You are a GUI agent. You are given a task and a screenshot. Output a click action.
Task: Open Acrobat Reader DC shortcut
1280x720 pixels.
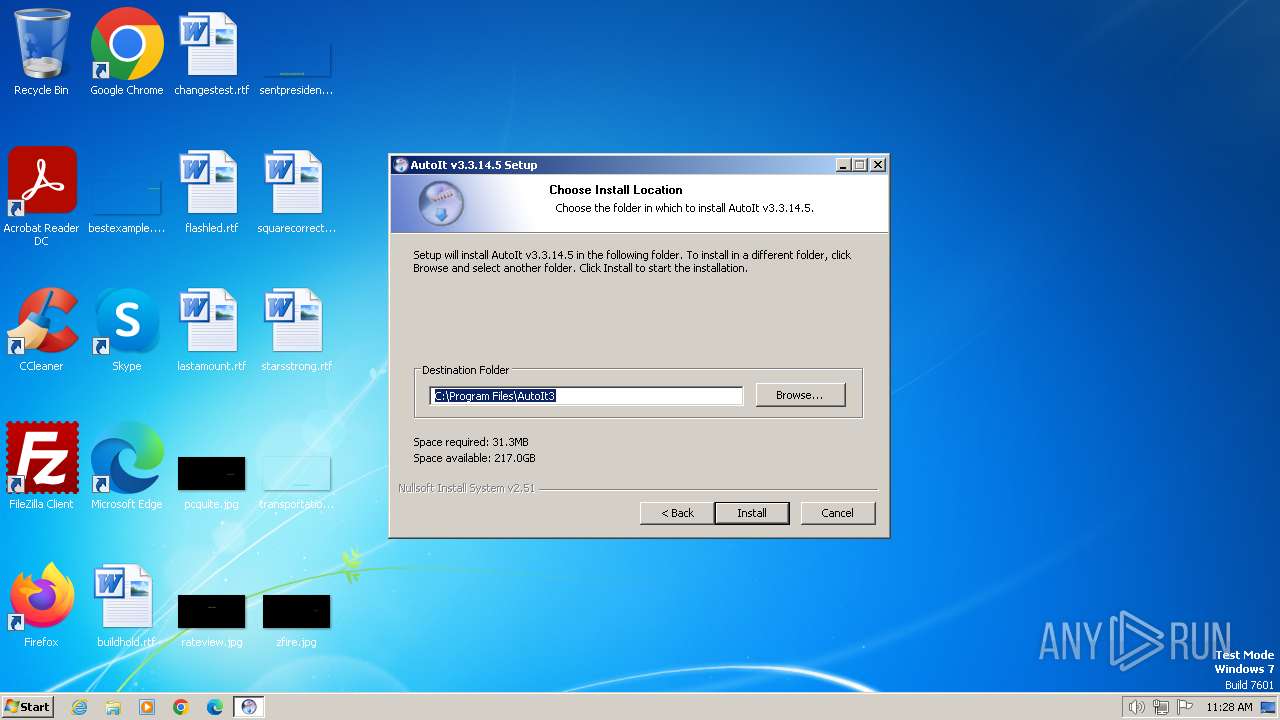(x=41, y=197)
